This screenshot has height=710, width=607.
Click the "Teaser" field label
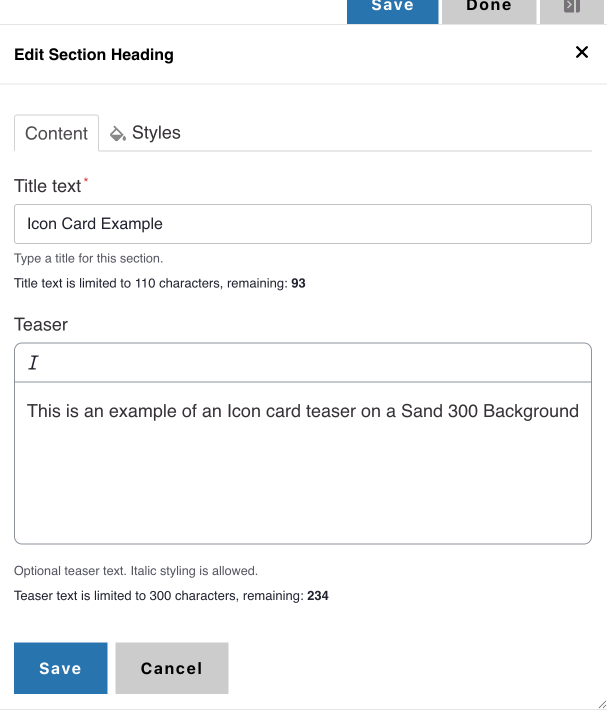point(41,324)
